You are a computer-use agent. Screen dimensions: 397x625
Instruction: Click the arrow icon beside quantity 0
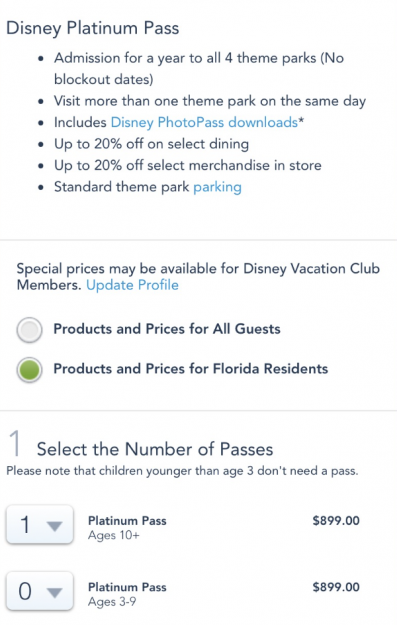pyautogui.click(x=54, y=593)
